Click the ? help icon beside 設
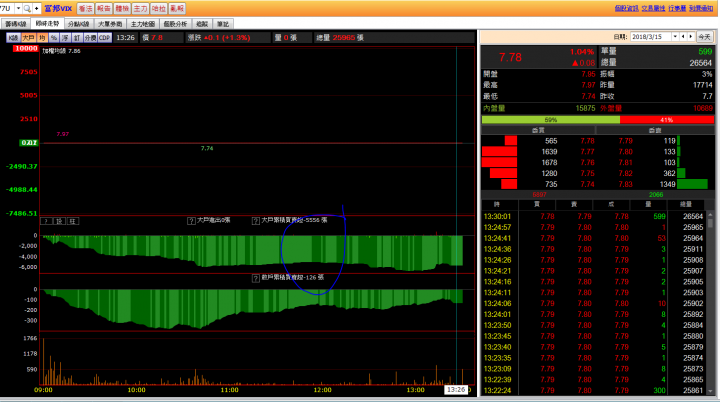Viewport: 720px width, 402px height. point(46,221)
